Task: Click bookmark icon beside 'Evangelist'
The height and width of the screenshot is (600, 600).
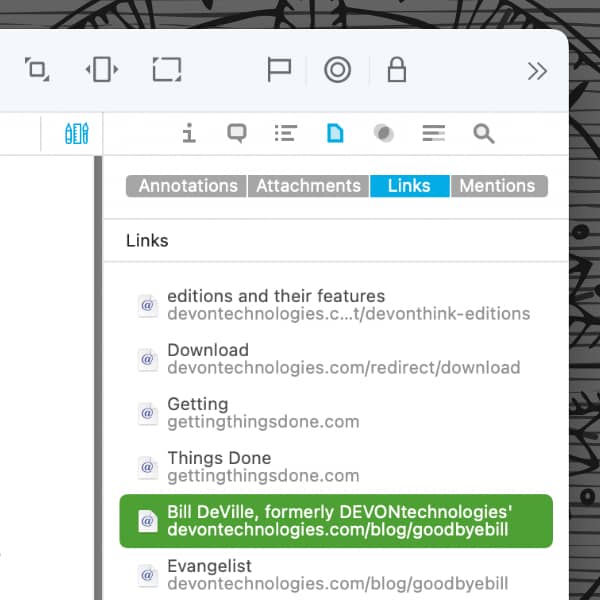Action: [148, 575]
